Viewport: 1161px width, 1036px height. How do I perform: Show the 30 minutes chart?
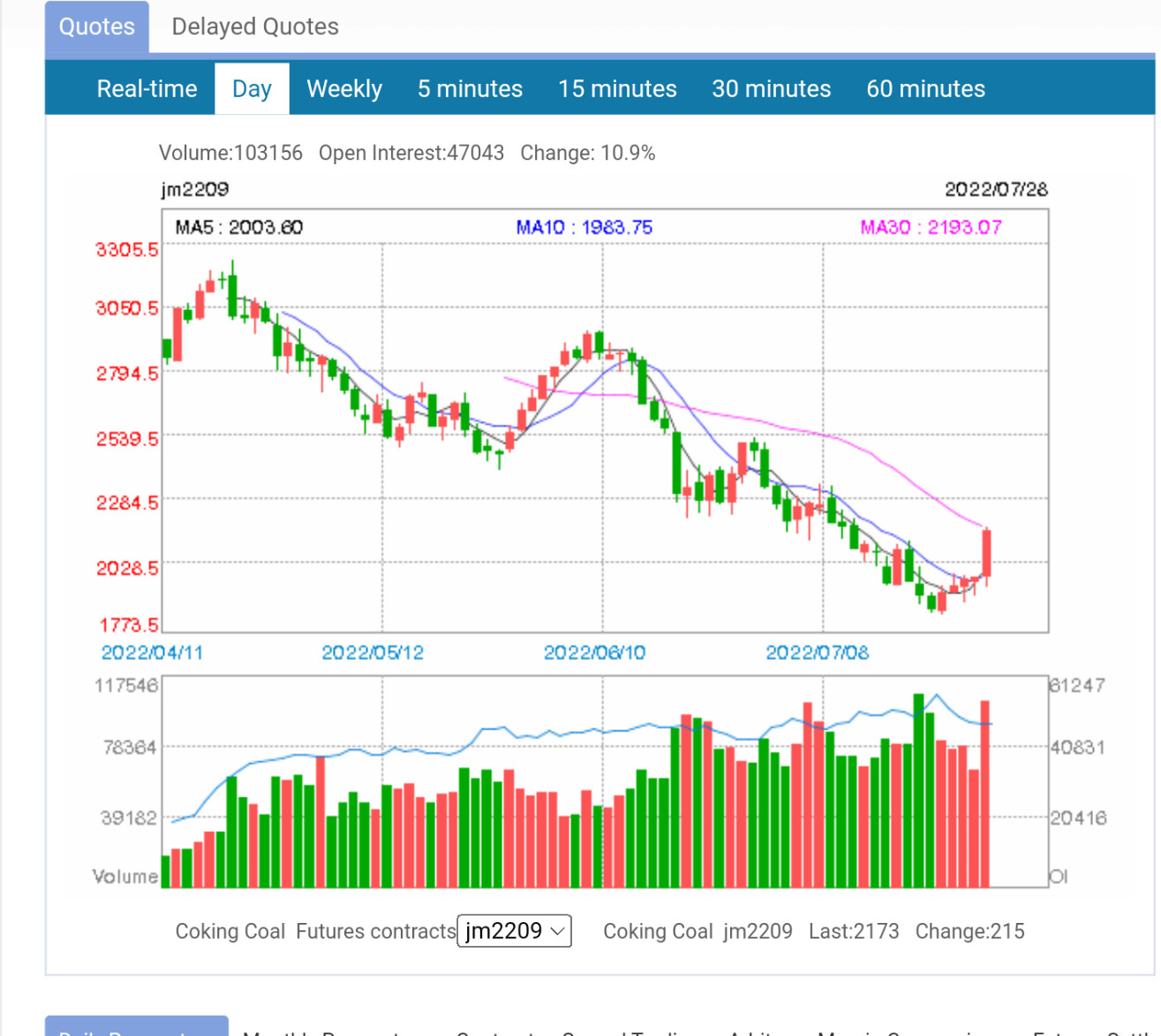772,88
